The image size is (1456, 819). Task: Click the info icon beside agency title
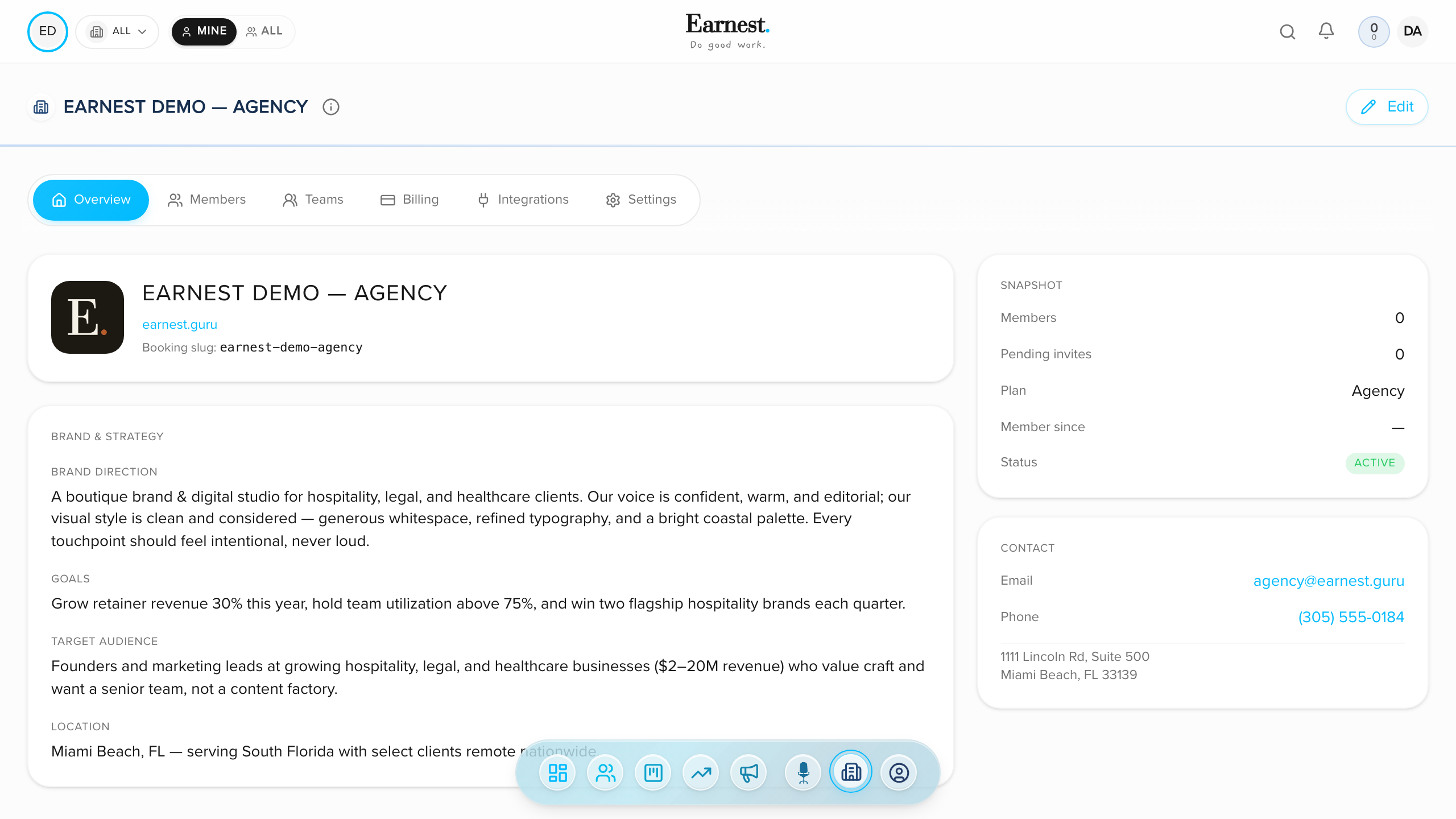(x=331, y=107)
